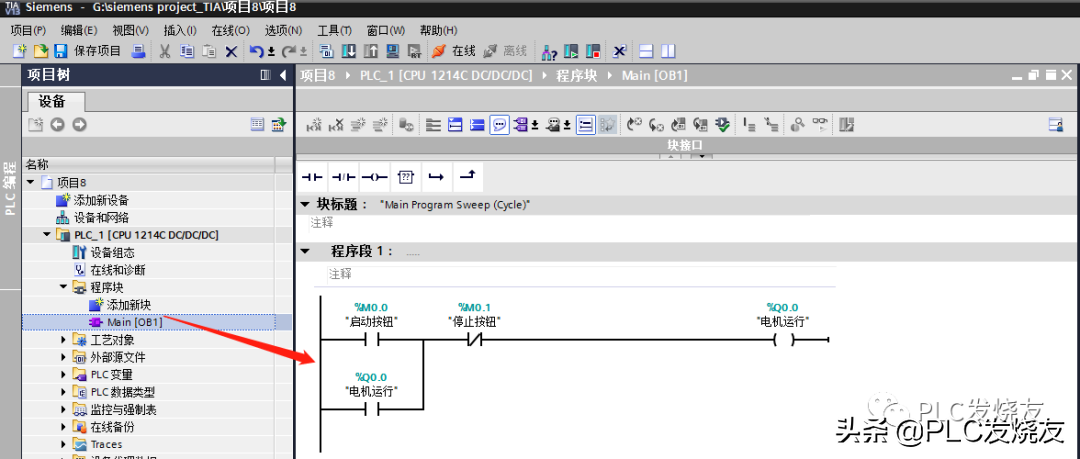This screenshot has height=459, width=1080.
Task: Click the Stop CPU icon
Action: [592, 51]
